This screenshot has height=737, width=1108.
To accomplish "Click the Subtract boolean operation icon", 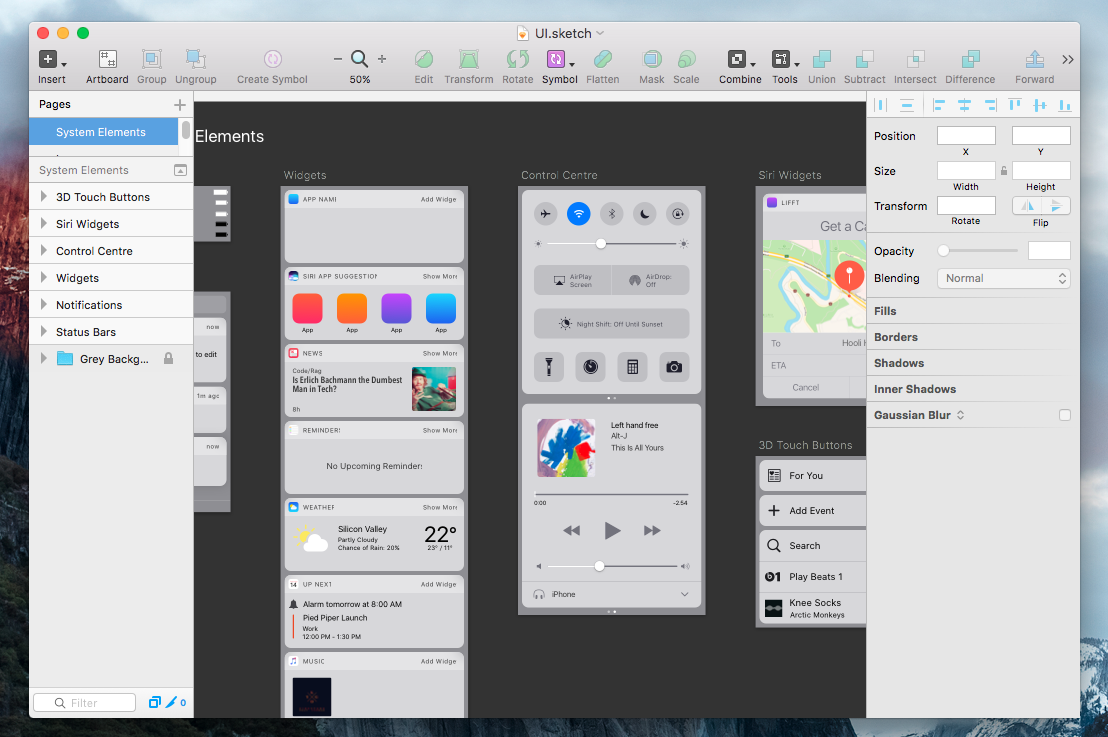I will (864, 60).
